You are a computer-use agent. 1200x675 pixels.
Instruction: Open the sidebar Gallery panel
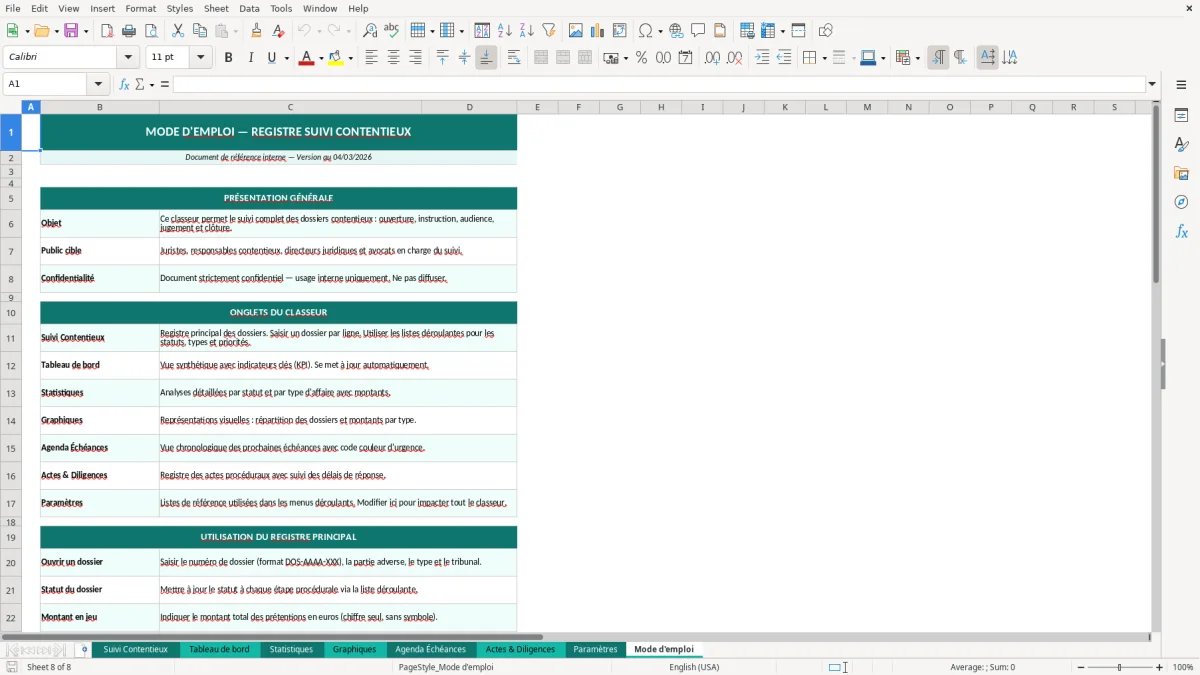[x=1181, y=174]
